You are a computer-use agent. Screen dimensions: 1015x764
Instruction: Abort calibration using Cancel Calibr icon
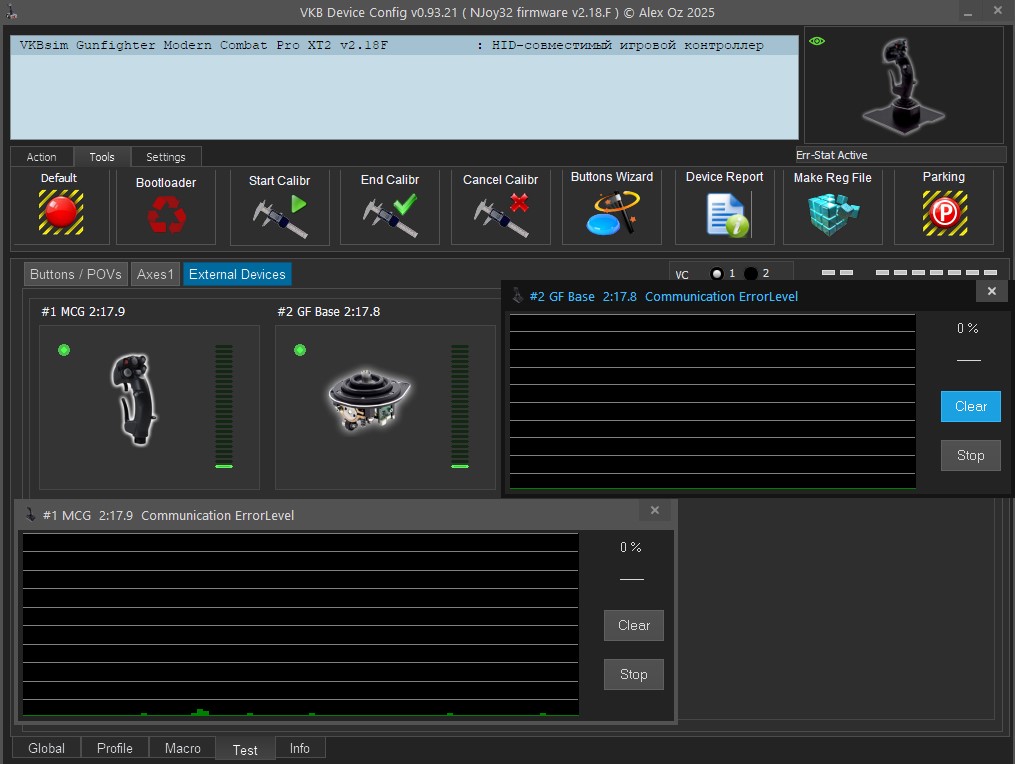coord(501,216)
